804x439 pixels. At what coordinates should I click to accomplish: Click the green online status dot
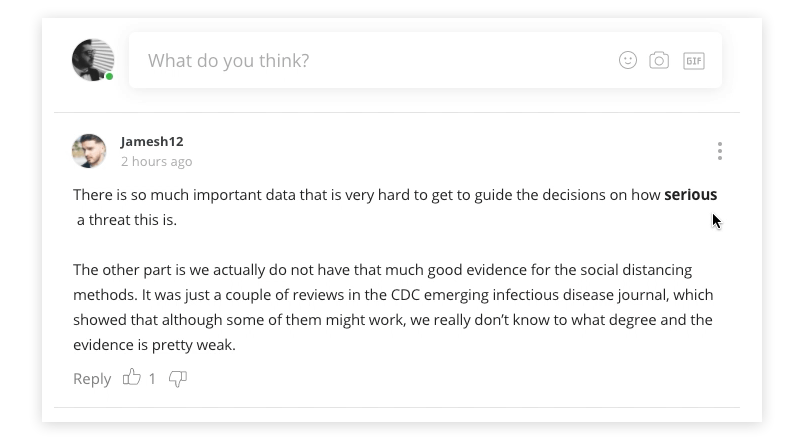click(x=110, y=77)
